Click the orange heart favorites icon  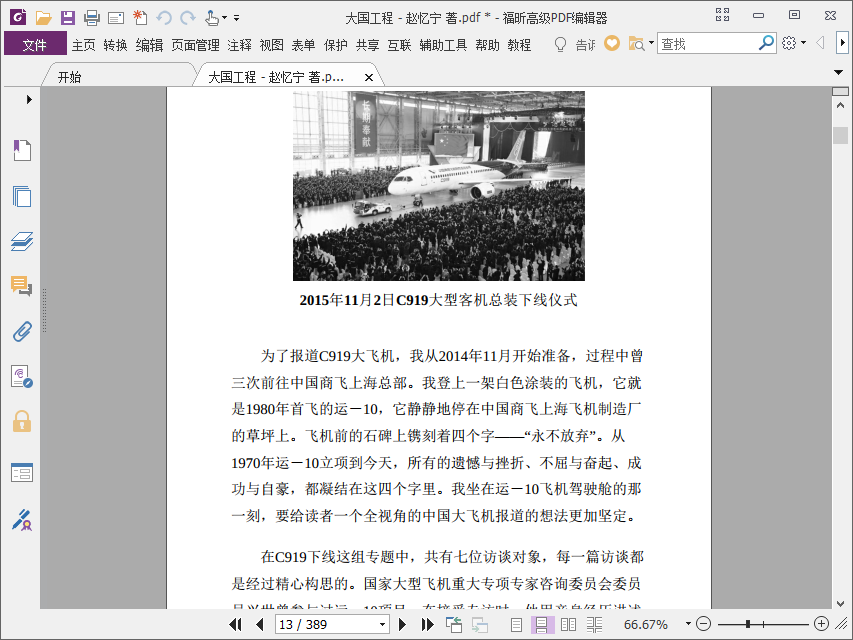pos(612,43)
